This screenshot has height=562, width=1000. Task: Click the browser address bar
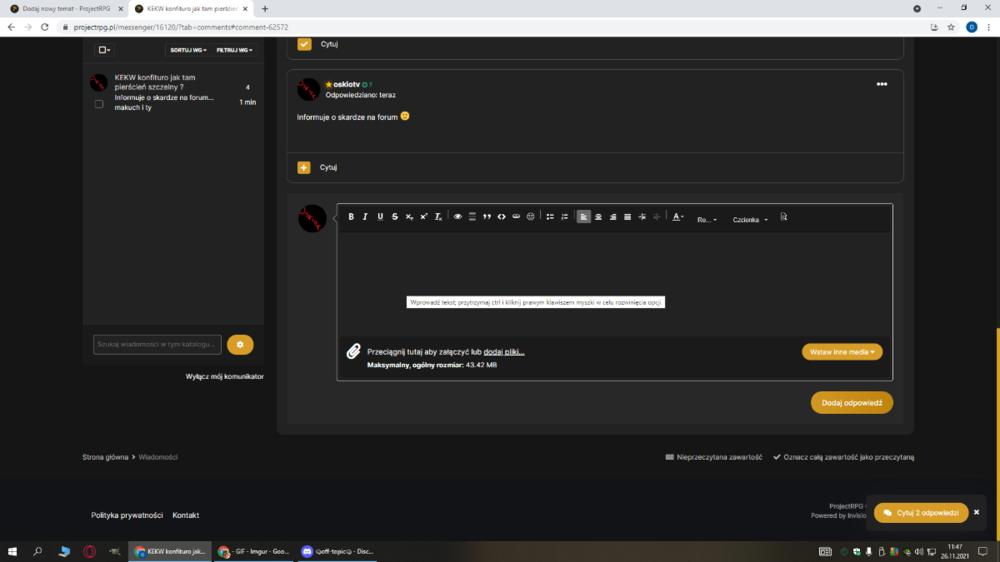click(x=491, y=27)
